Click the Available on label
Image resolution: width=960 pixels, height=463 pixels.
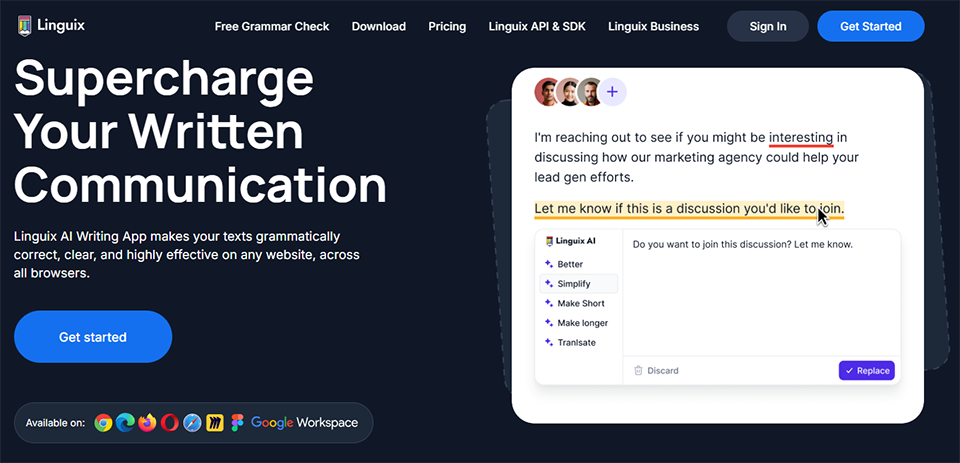point(55,423)
